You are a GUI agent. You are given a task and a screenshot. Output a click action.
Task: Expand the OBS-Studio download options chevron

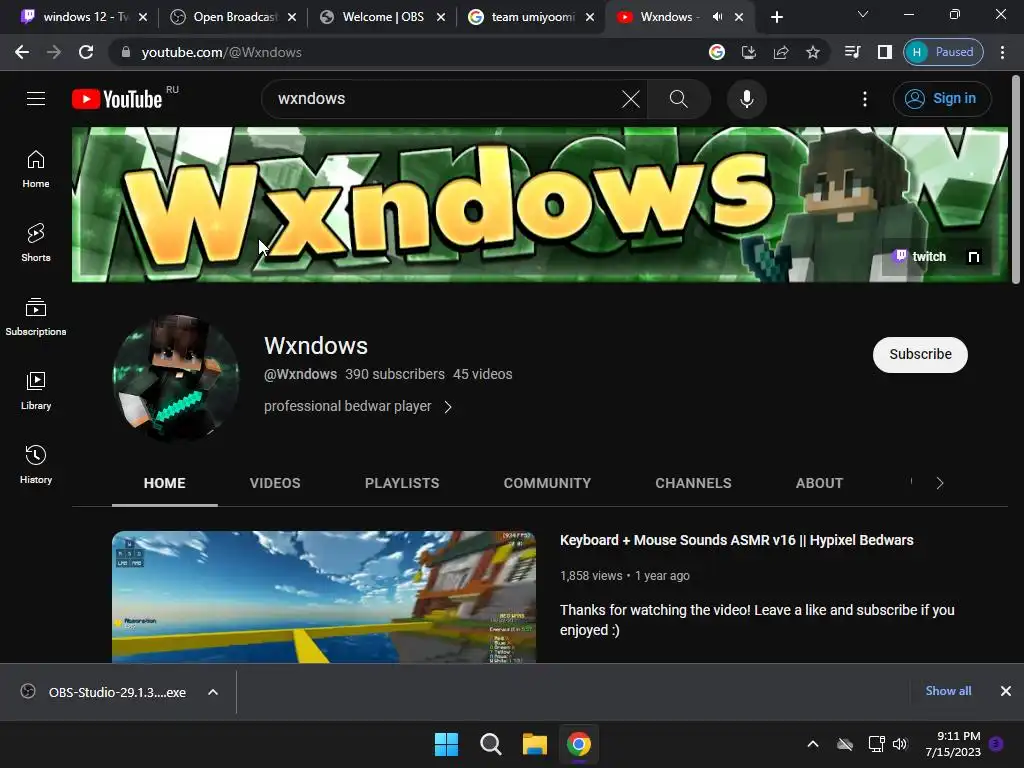(213, 692)
